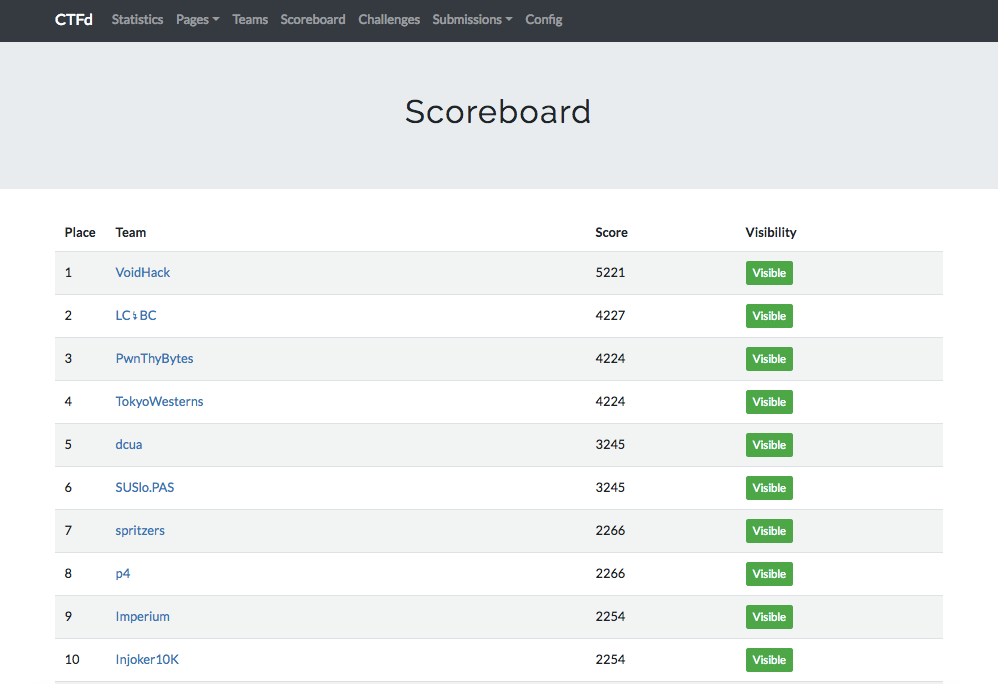Navigate to the Challenges page

point(389,19)
